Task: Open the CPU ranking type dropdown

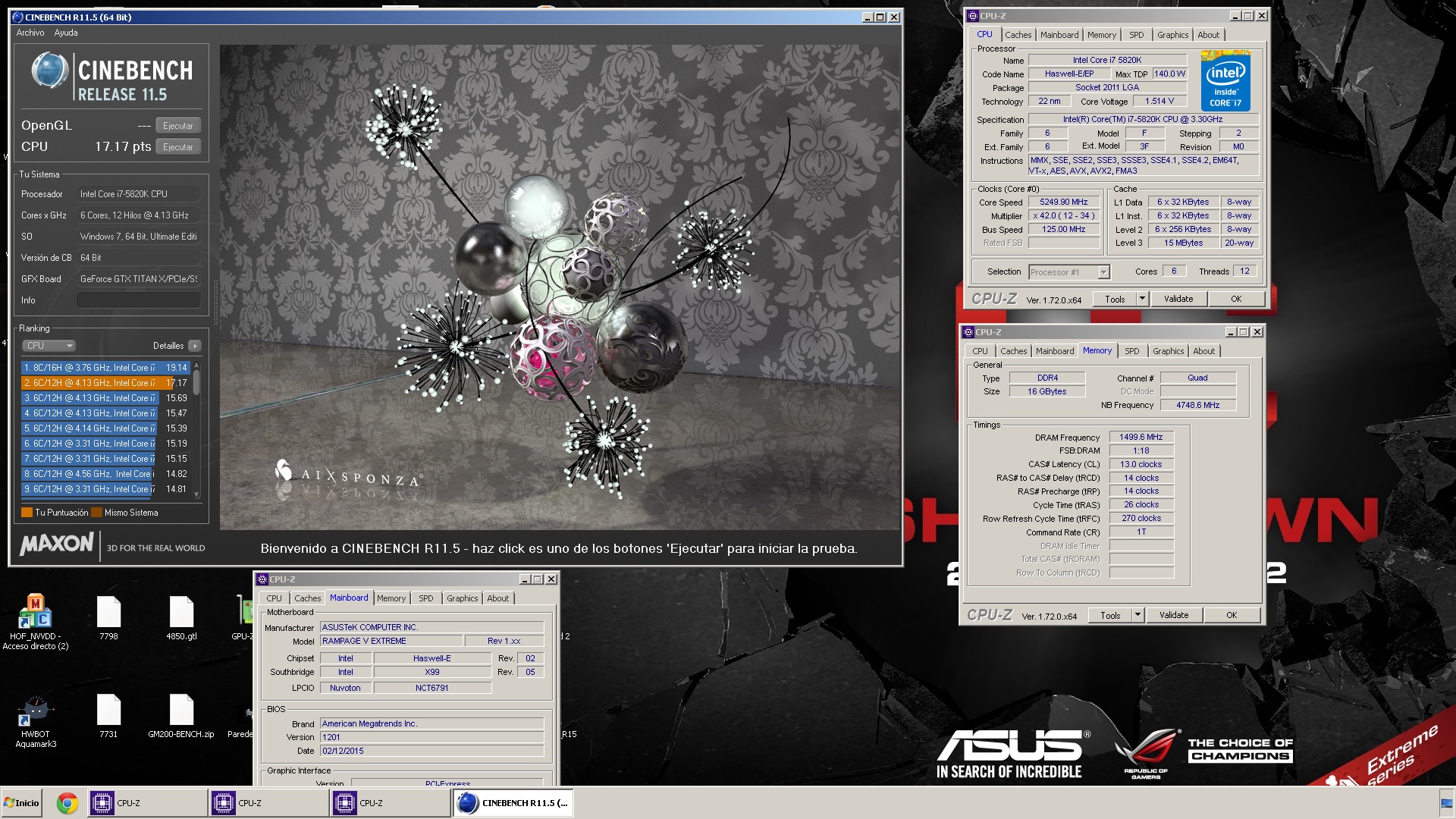Action: (49, 346)
